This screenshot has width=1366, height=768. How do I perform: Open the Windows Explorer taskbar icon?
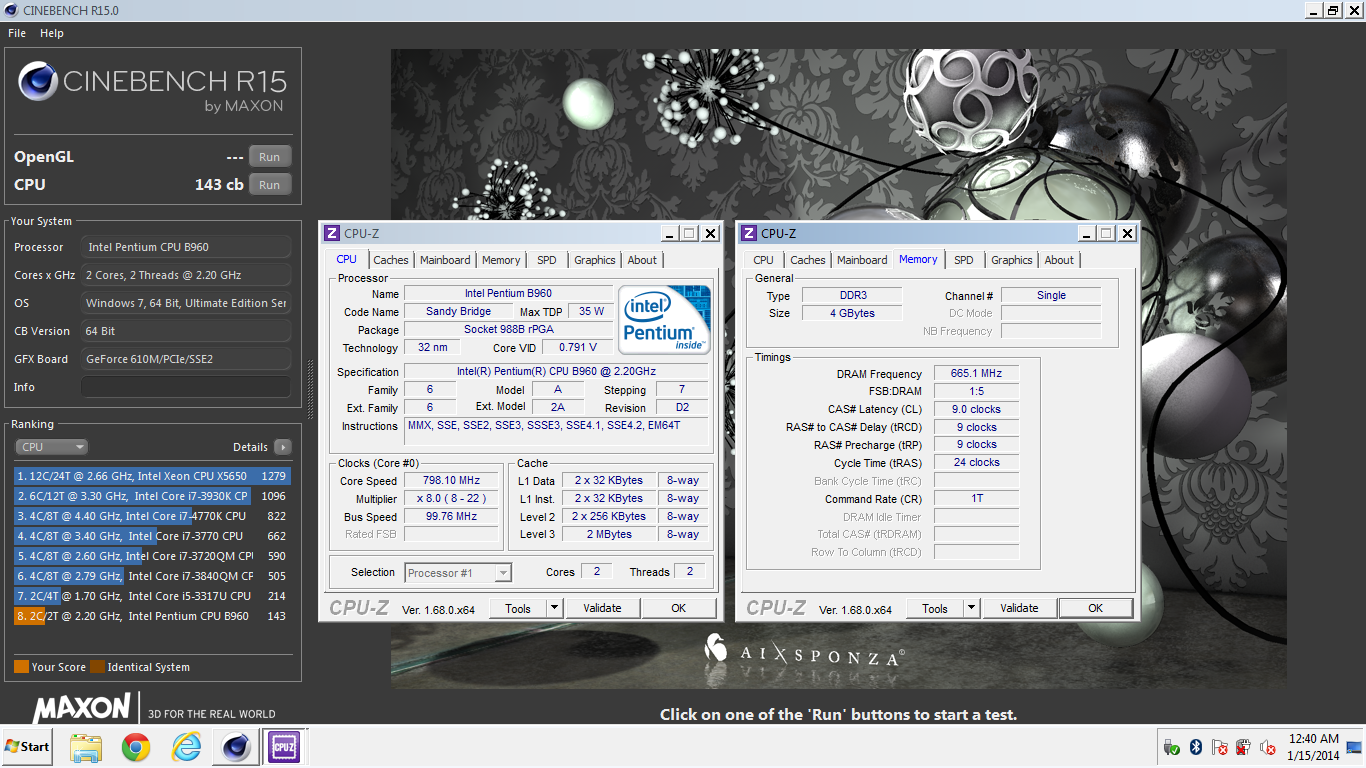pyautogui.click(x=86, y=746)
